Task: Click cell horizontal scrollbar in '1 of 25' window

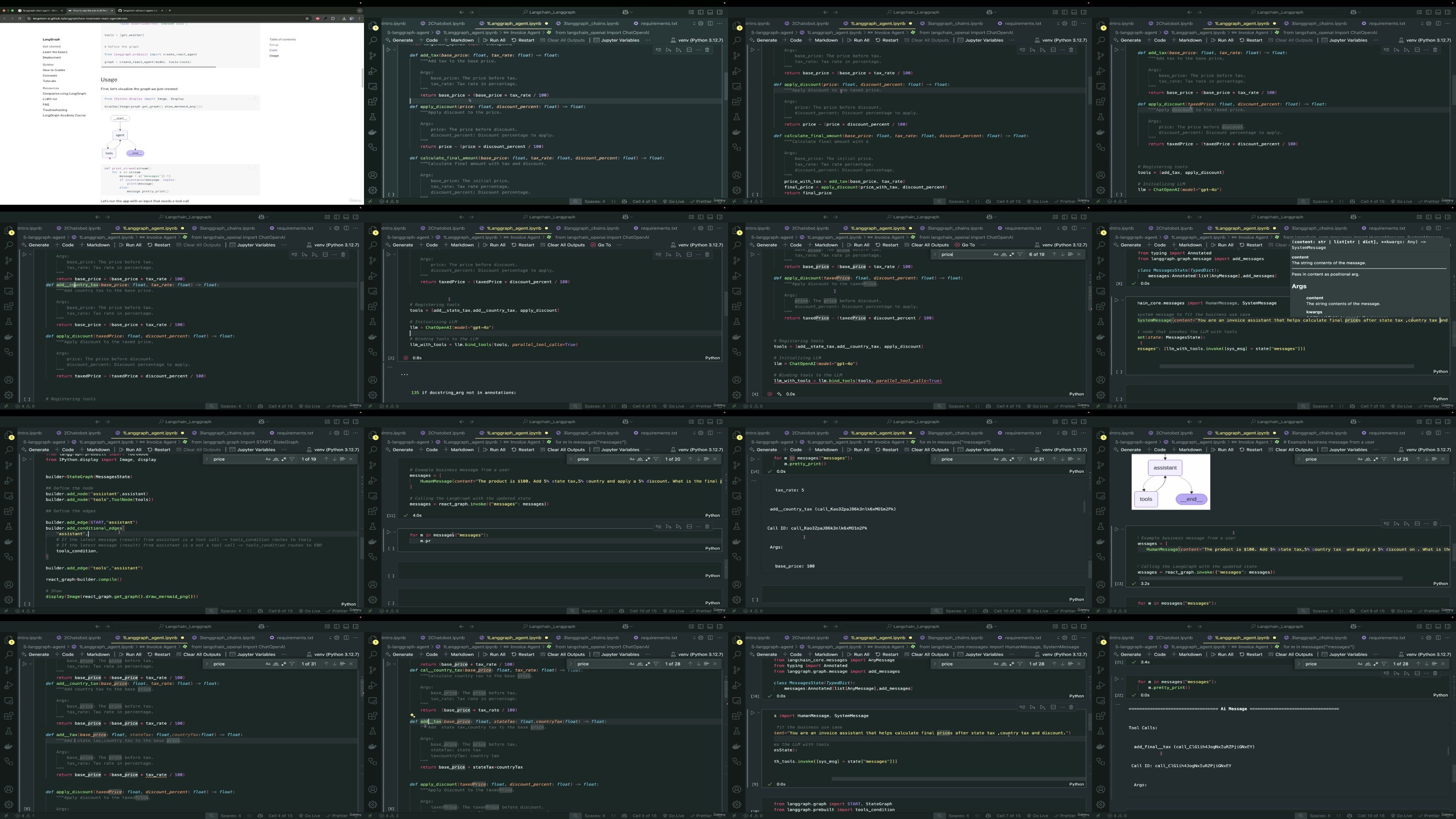Action: [1271, 578]
